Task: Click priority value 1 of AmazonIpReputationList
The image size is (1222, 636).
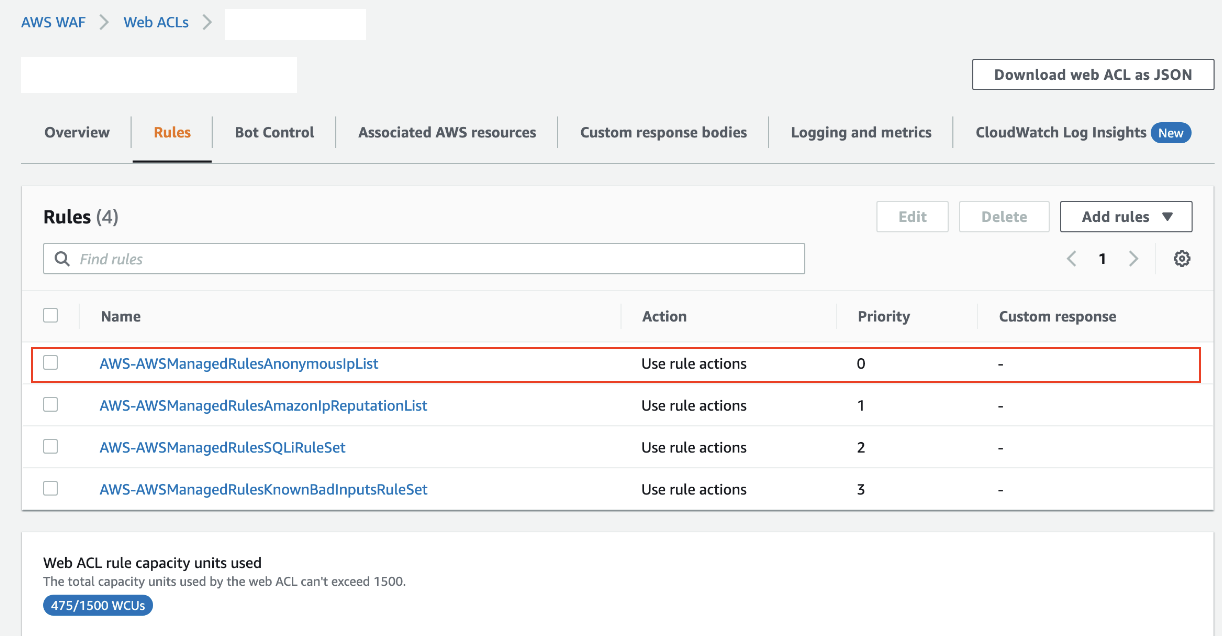Action: point(861,406)
